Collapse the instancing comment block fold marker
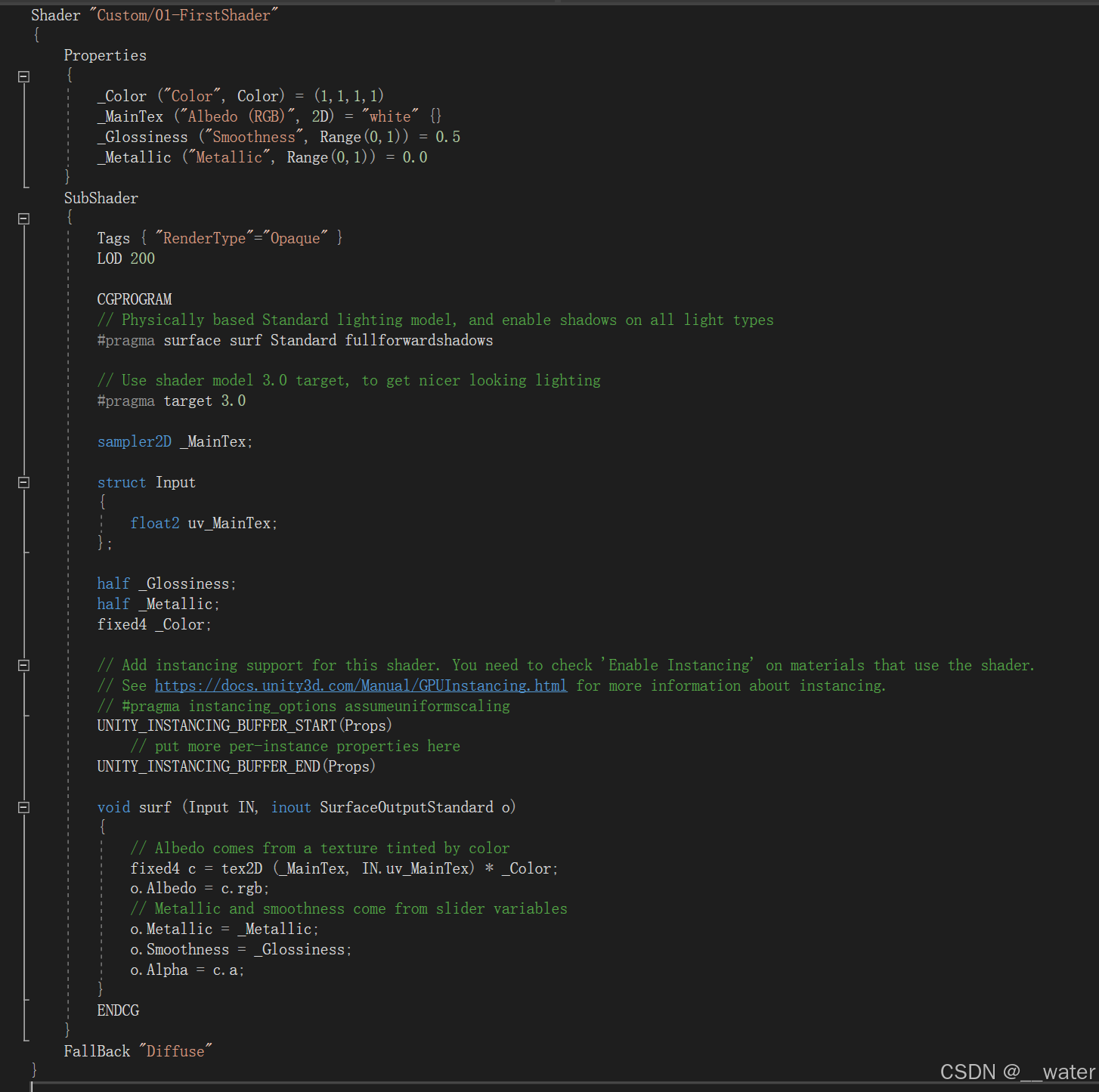The width and height of the screenshot is (1099, 1092). tap(23, 666)
